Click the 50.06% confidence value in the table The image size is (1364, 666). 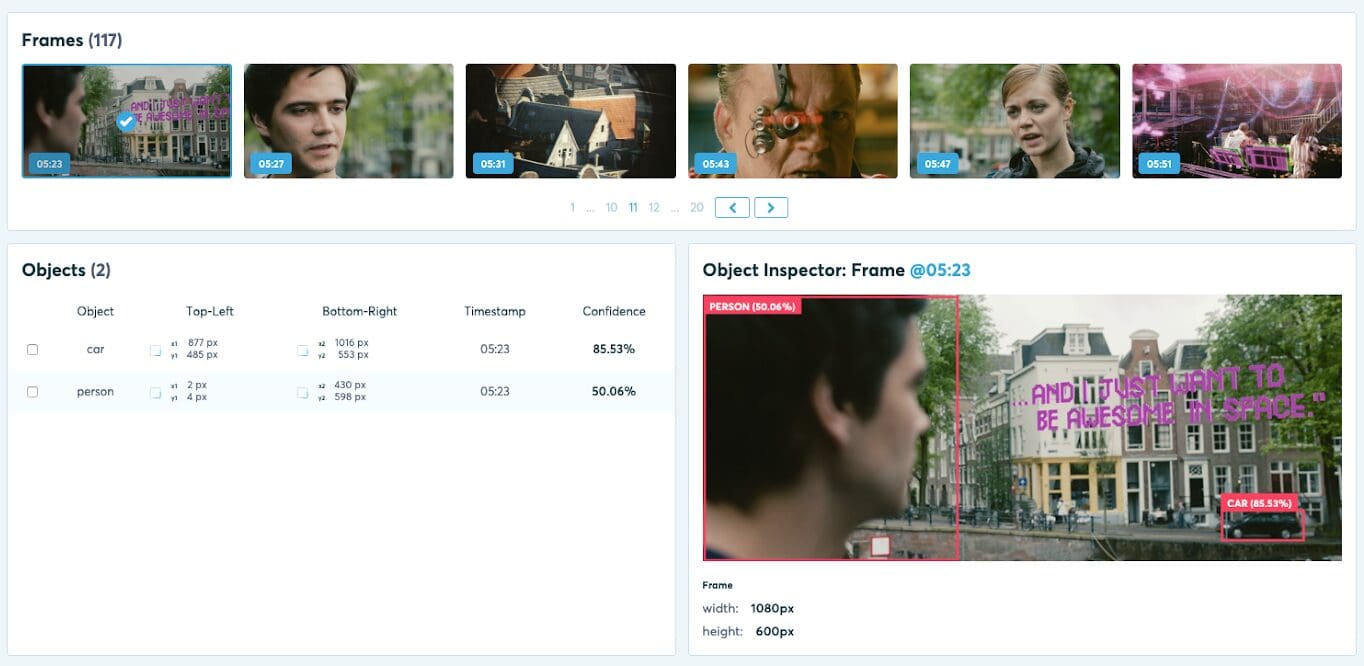tap(614, 392)
